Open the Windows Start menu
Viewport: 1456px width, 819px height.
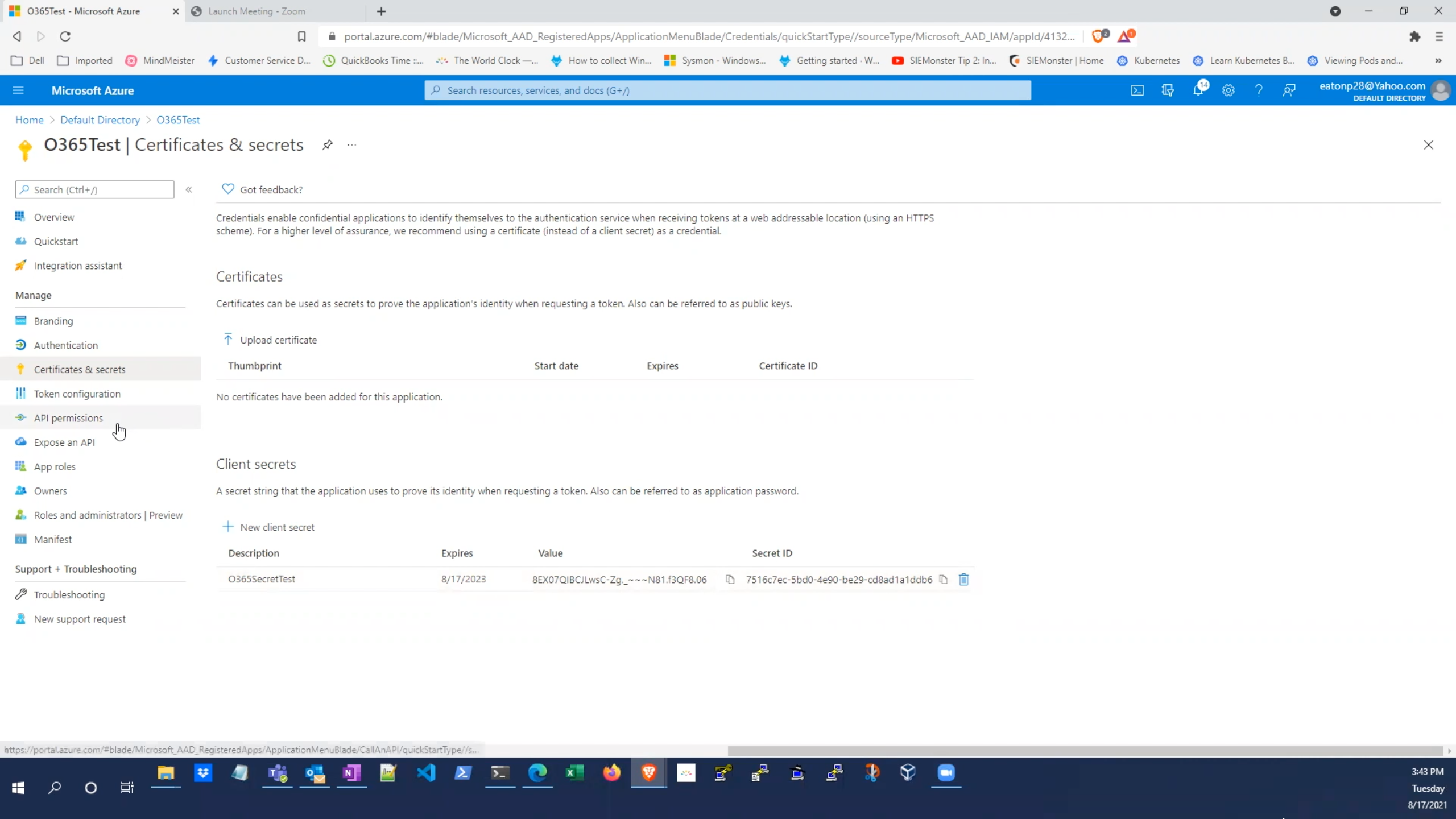click(x=18, y=788)
